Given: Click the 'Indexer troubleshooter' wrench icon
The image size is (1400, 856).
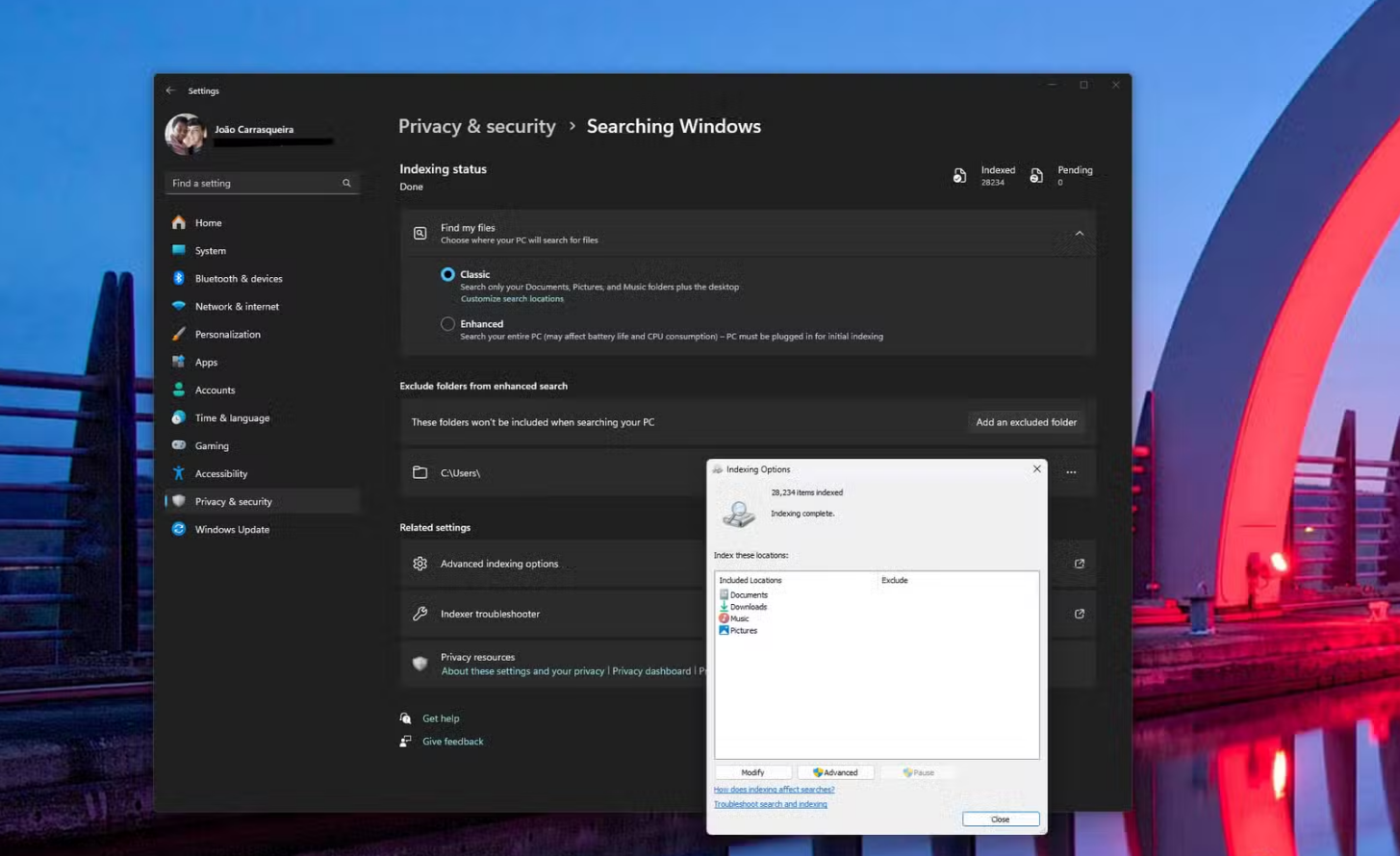Looking at the screenshot, I should tap(420, 614).
